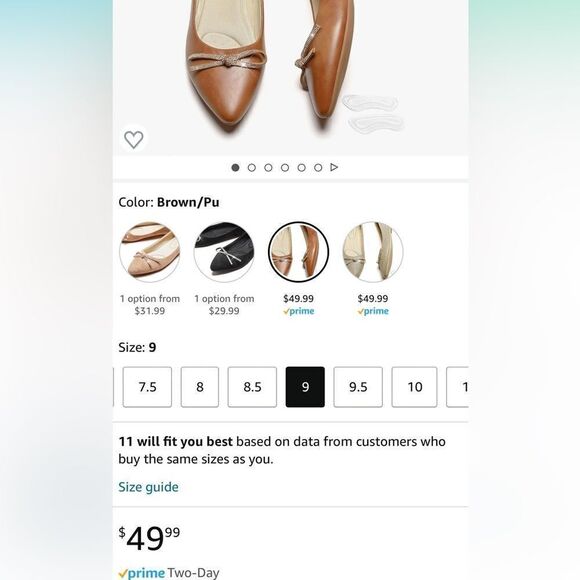
Task: Select size 10
Action: [x=414, y=387]
